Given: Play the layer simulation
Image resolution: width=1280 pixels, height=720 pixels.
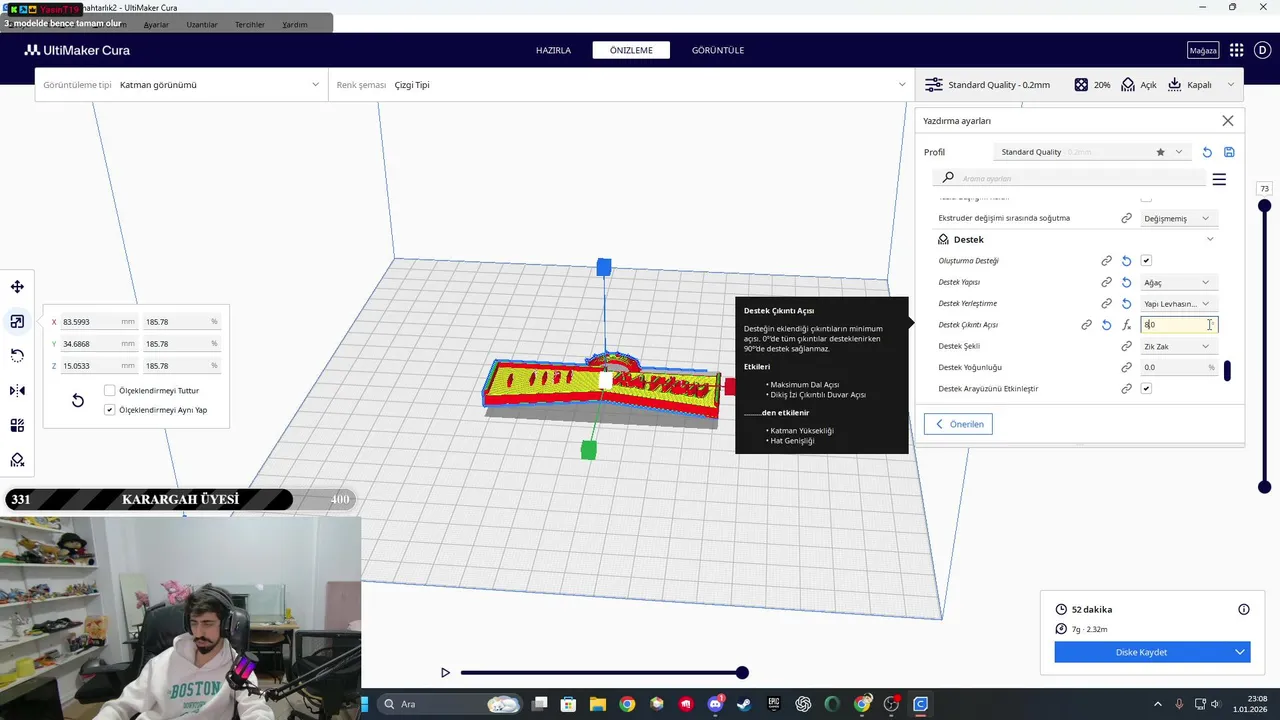Looking at the screenshot, I should (445, 673).
